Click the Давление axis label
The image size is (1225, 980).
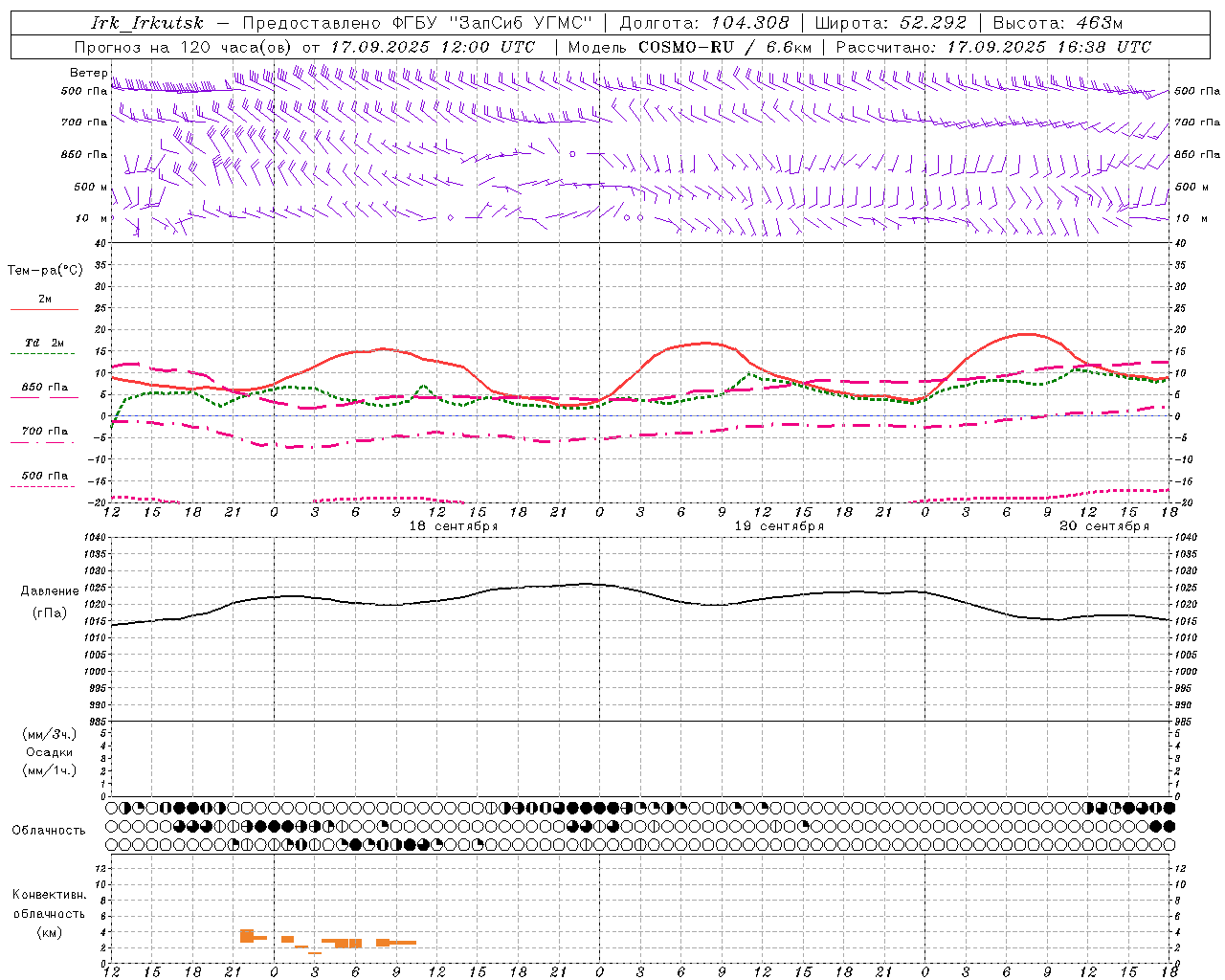(50, 591)
